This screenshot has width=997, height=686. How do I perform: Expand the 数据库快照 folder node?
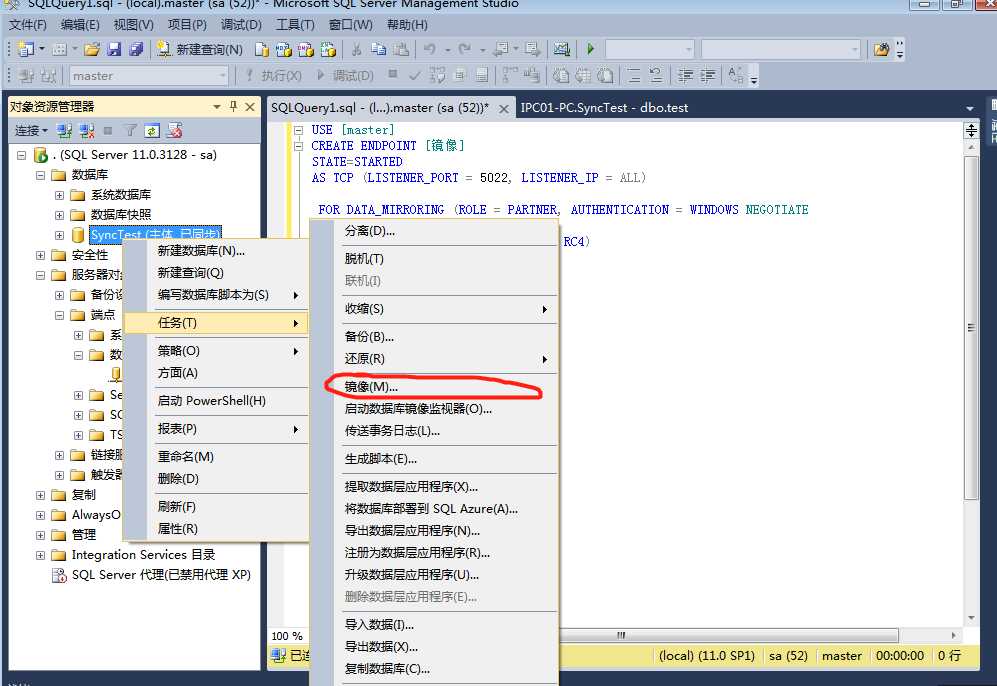59,215
